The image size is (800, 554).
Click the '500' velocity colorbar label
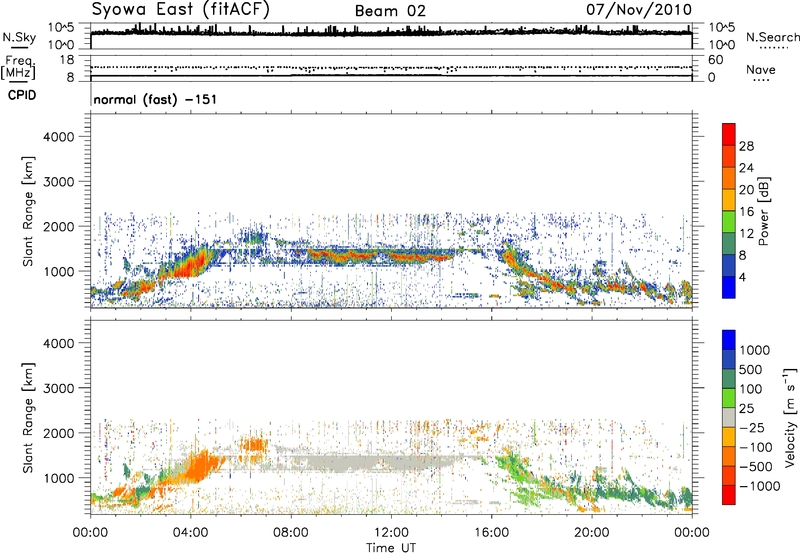[x=753, y=370]
